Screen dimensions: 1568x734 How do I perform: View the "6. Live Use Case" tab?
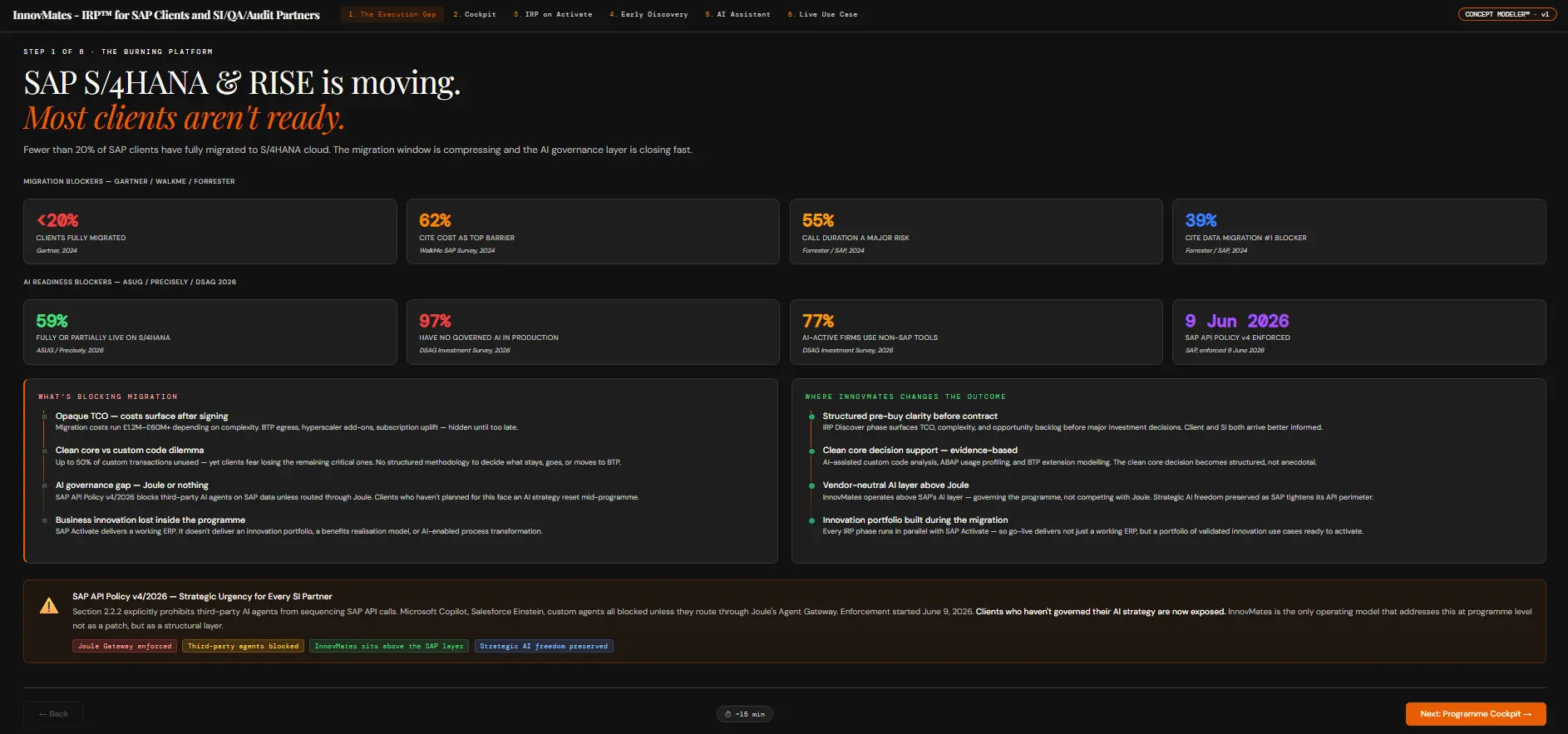(x=822, y=14)
